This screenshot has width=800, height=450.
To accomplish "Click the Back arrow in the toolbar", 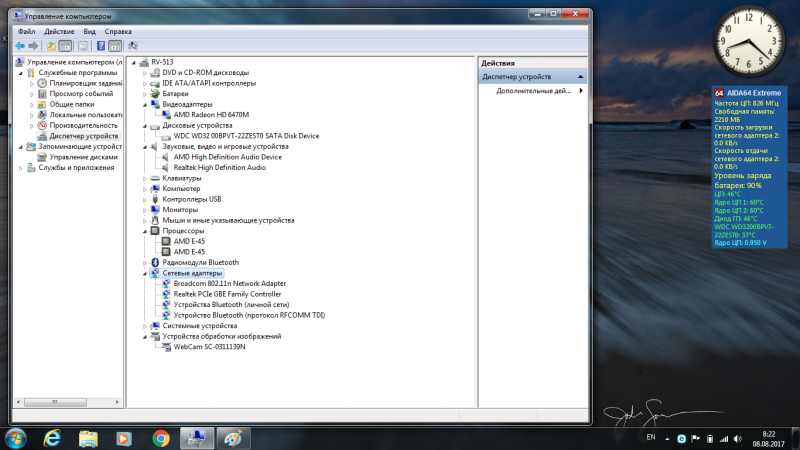I will tap(20, 46).
